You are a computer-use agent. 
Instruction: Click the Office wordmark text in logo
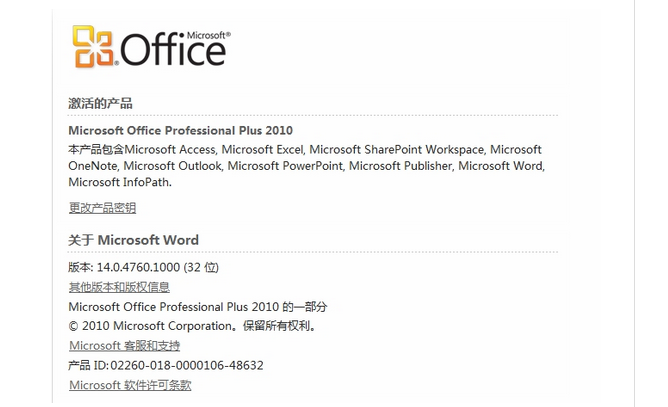tap(173, 49)
